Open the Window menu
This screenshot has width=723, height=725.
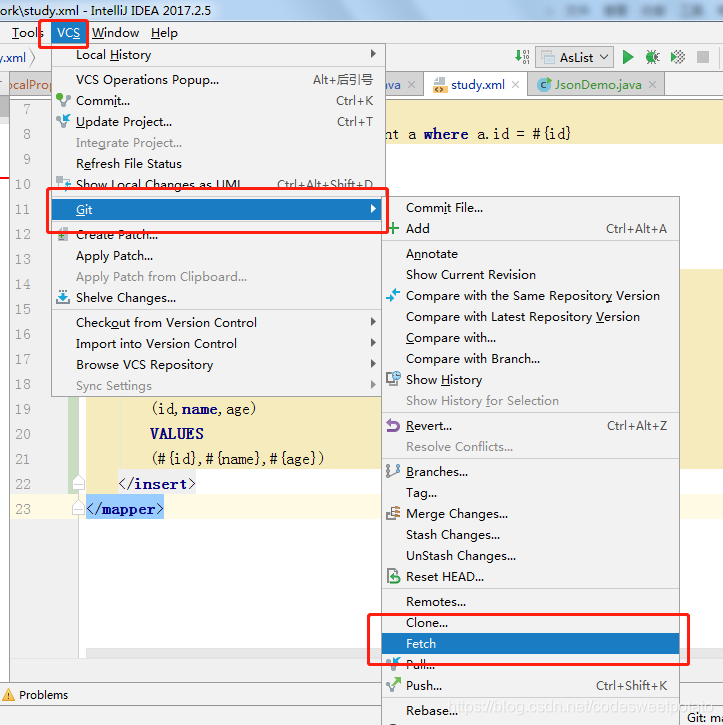(x=115, y=33)
